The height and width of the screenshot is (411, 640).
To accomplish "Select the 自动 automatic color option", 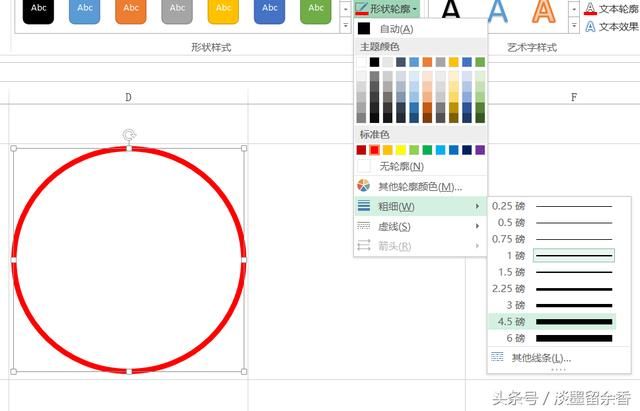I will (396, 29).
